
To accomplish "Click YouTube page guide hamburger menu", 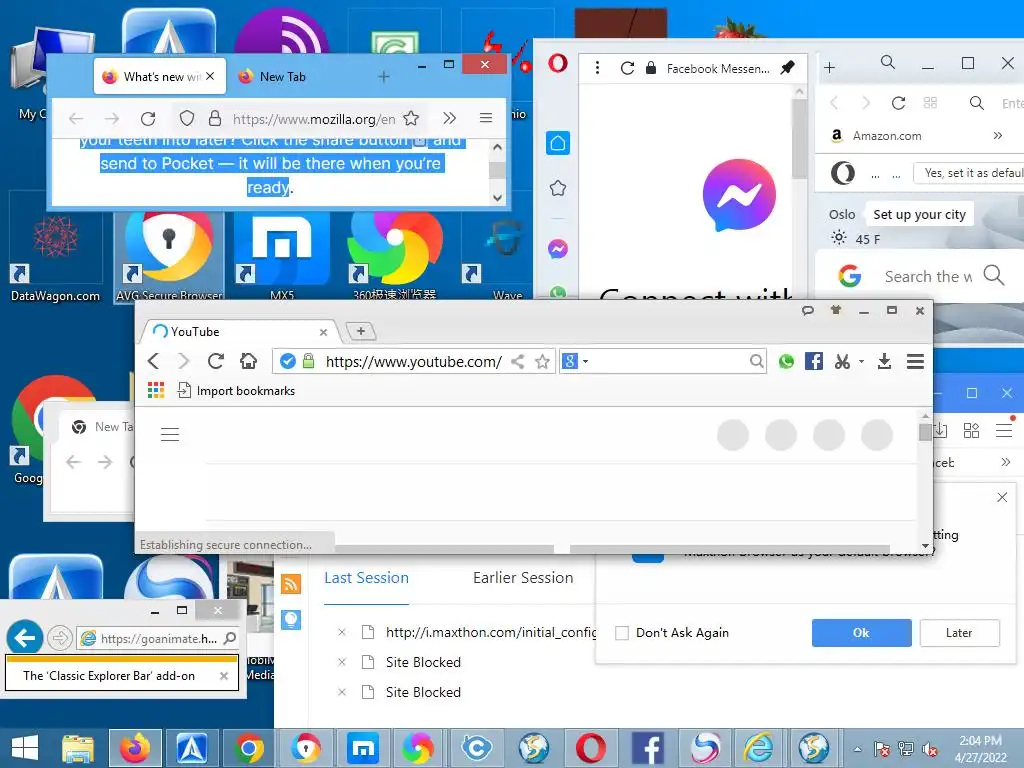I will [x=170, y=434].
